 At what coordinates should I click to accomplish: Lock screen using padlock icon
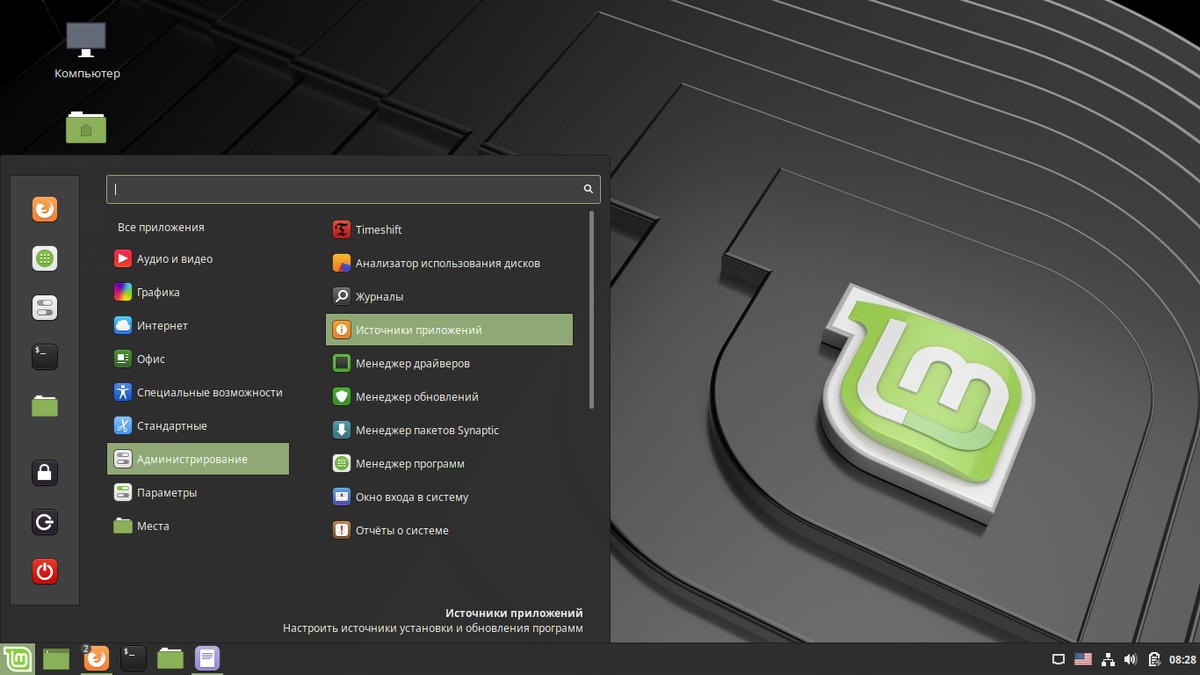click(44, 472)
